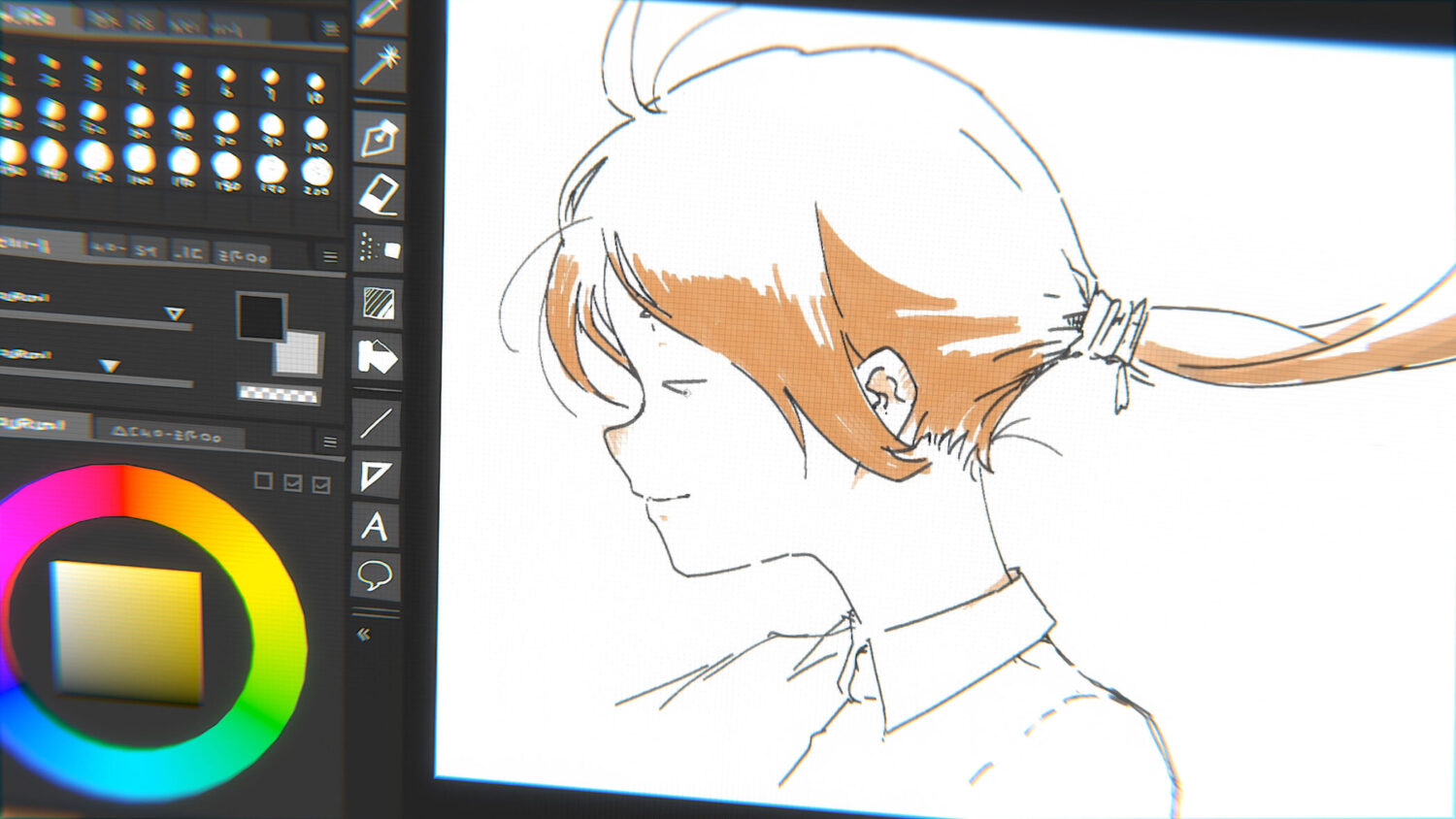Uncheck the middle checkbox above color wheel
Screen dimensions: 1456x819
click(x=292, y=482)
